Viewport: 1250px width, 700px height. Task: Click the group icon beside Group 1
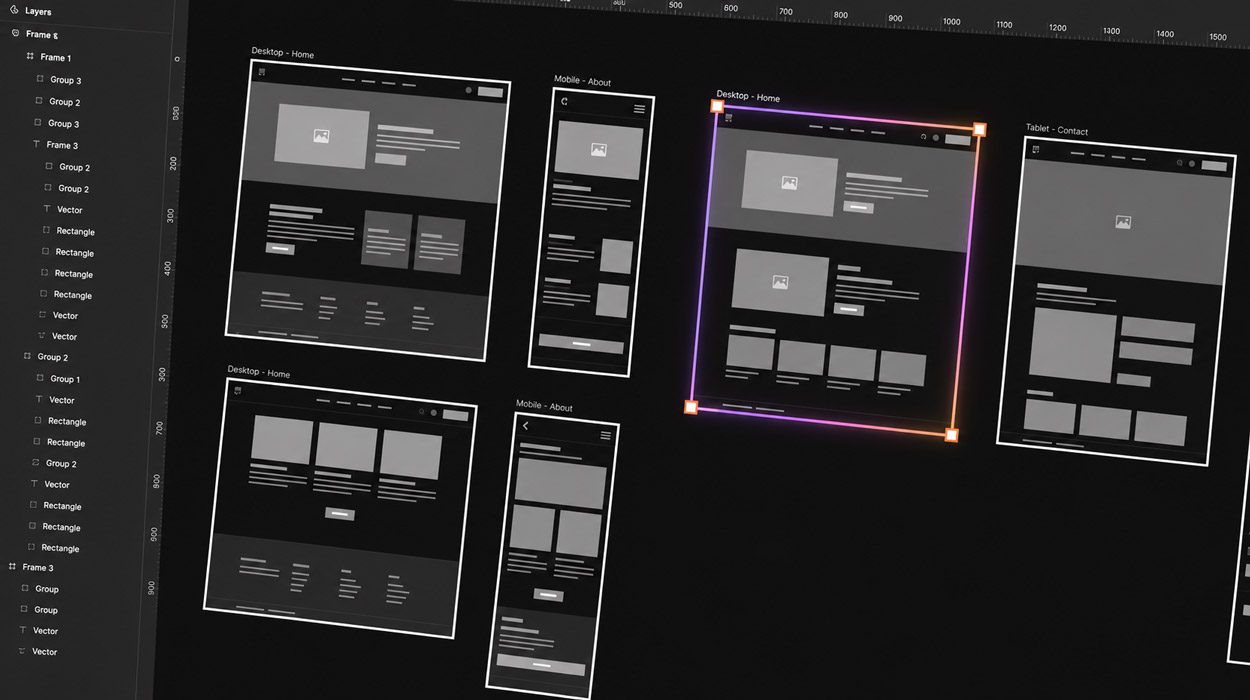point(39,379)
